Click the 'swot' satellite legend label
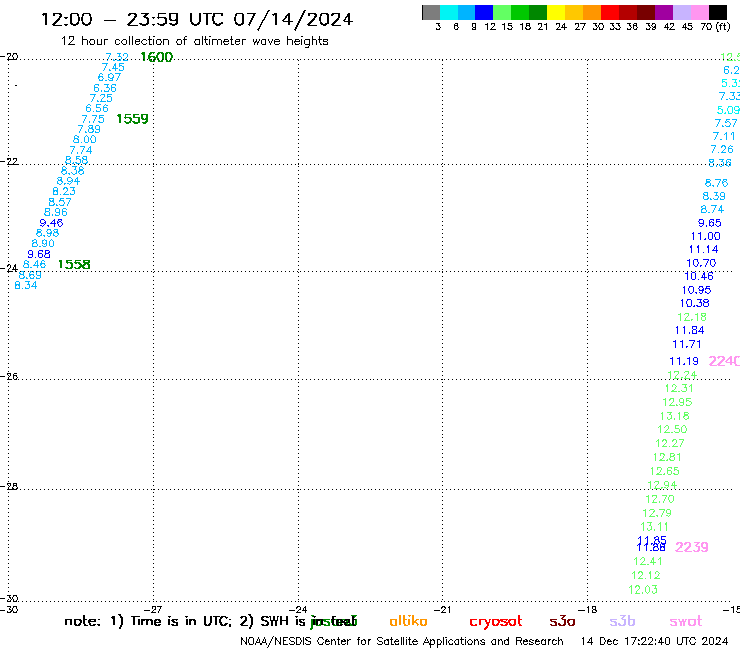The width and height of the screenshot is (740, 650). (x=686, y=621)
